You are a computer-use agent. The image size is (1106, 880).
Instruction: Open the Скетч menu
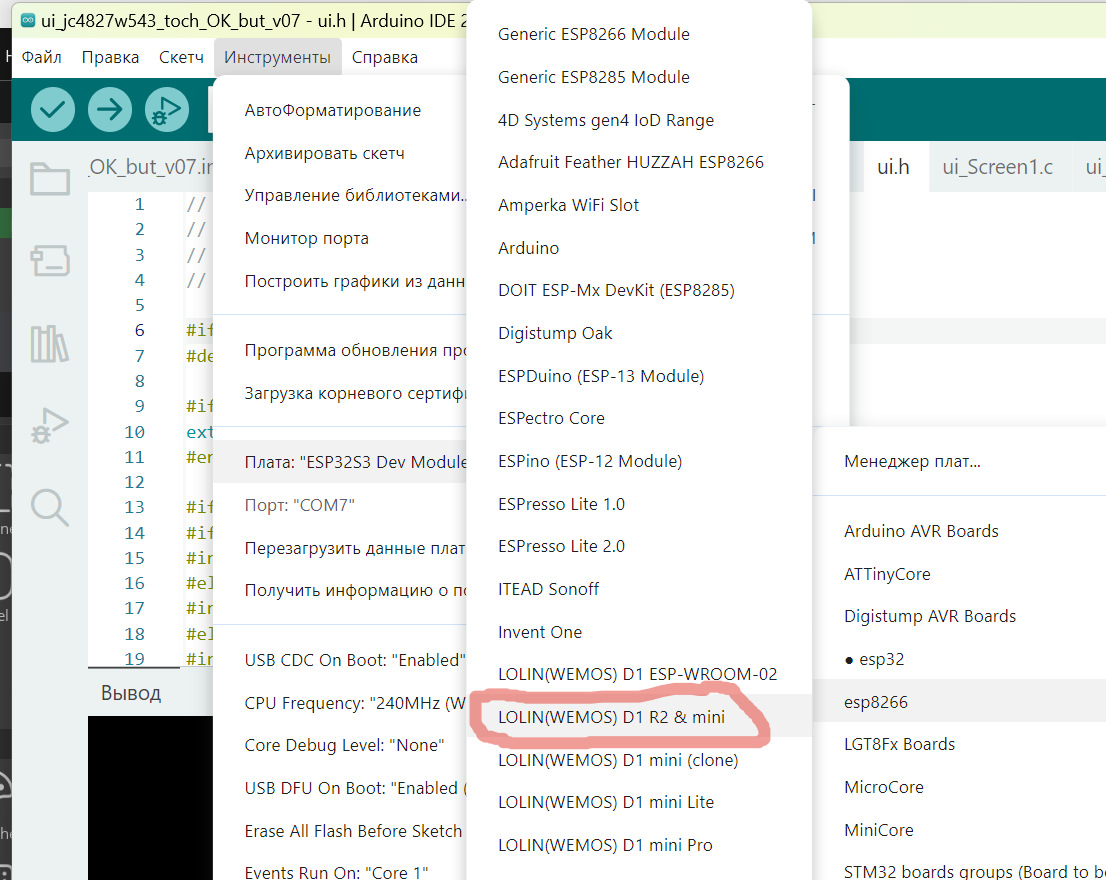(x=181, y=57)
